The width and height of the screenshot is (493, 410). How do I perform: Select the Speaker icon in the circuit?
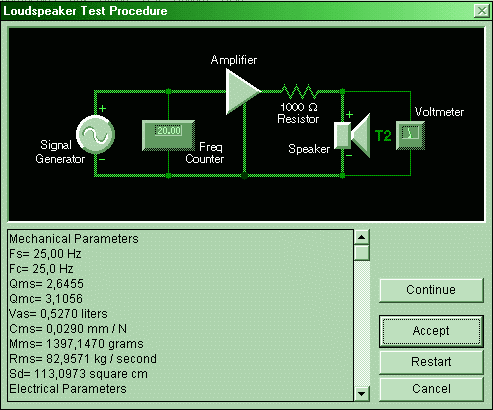click(352, 136)
